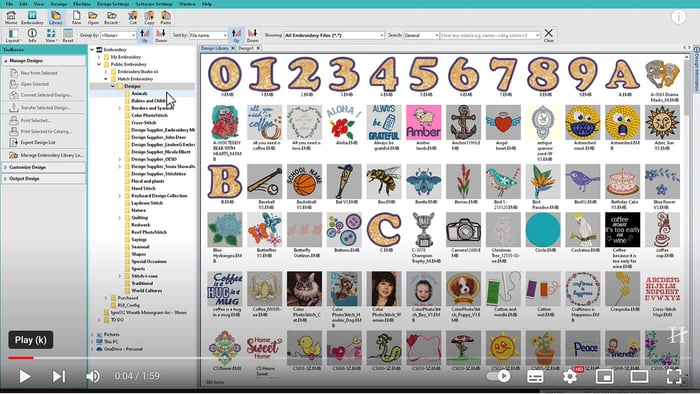Open the Showing All Embroidery Files dropdown
This screenshot has width=700, height=394.
pyautogui.click(x=334, y=35)
